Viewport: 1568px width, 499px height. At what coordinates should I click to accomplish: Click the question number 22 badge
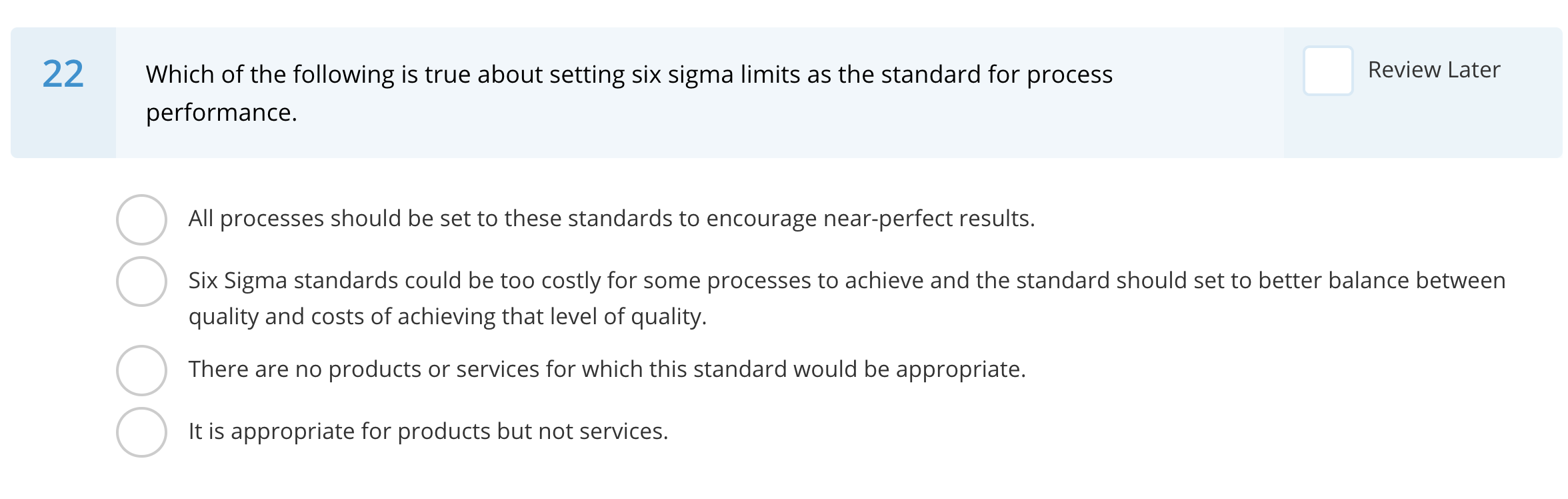coord(63,75)
